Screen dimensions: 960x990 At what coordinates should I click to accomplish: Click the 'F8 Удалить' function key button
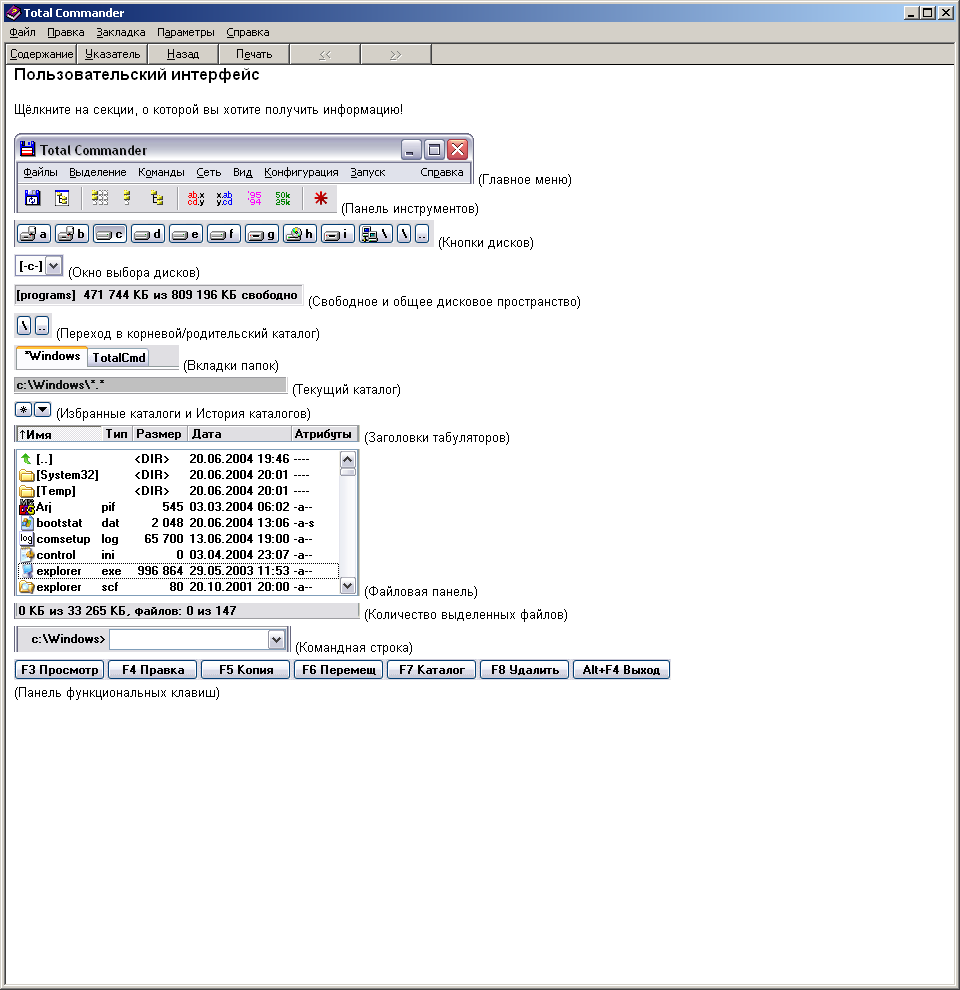pos(525,670)
